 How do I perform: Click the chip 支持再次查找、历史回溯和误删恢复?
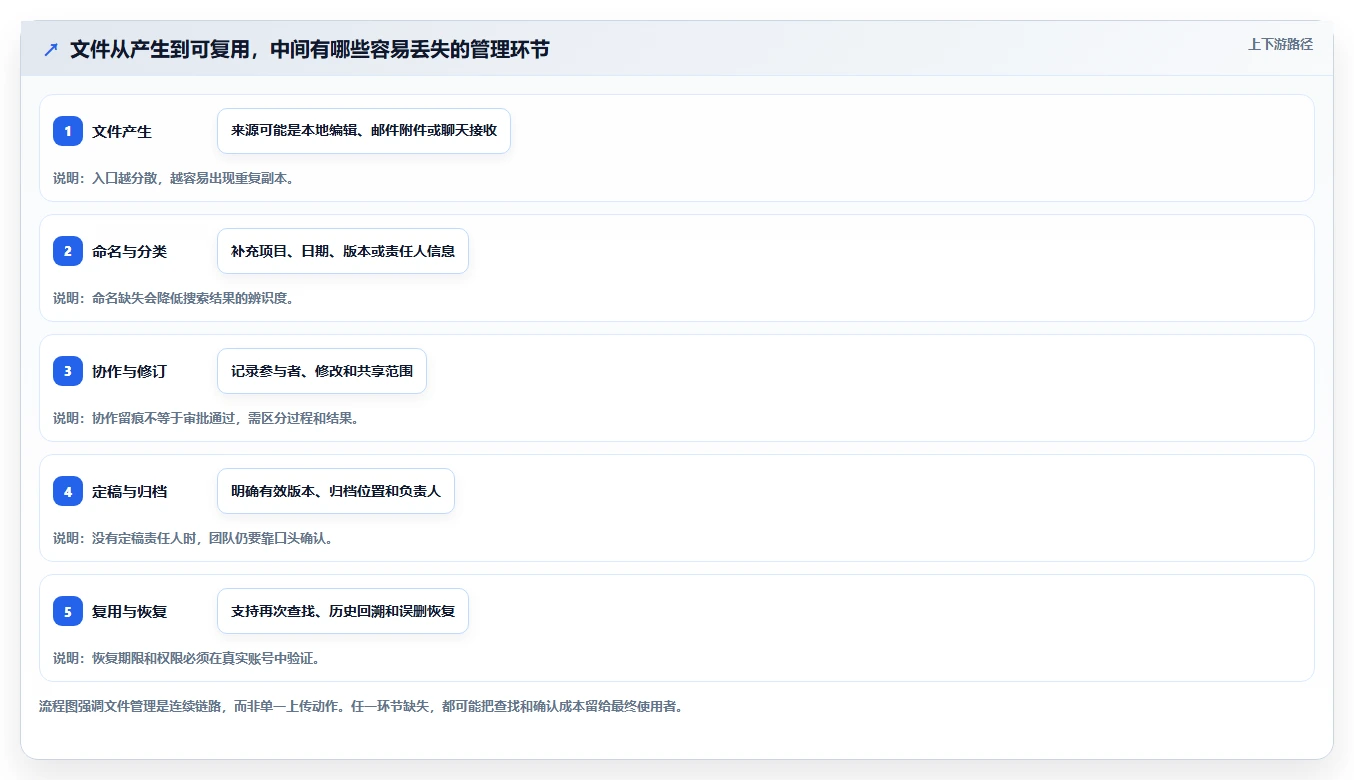pyautogui.click(x=343, y=611)
